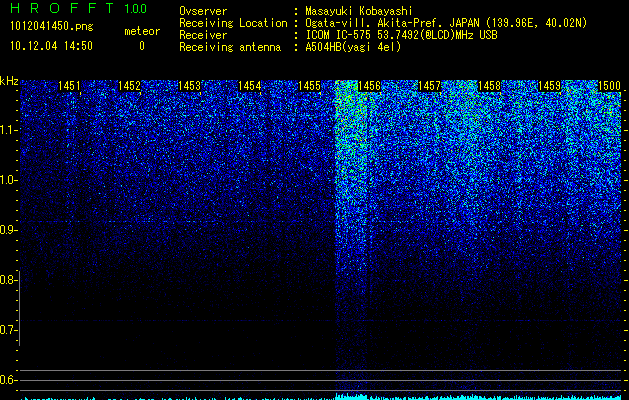
Task: Click the 1451 time marker
Action: click(x=69, y=86)
